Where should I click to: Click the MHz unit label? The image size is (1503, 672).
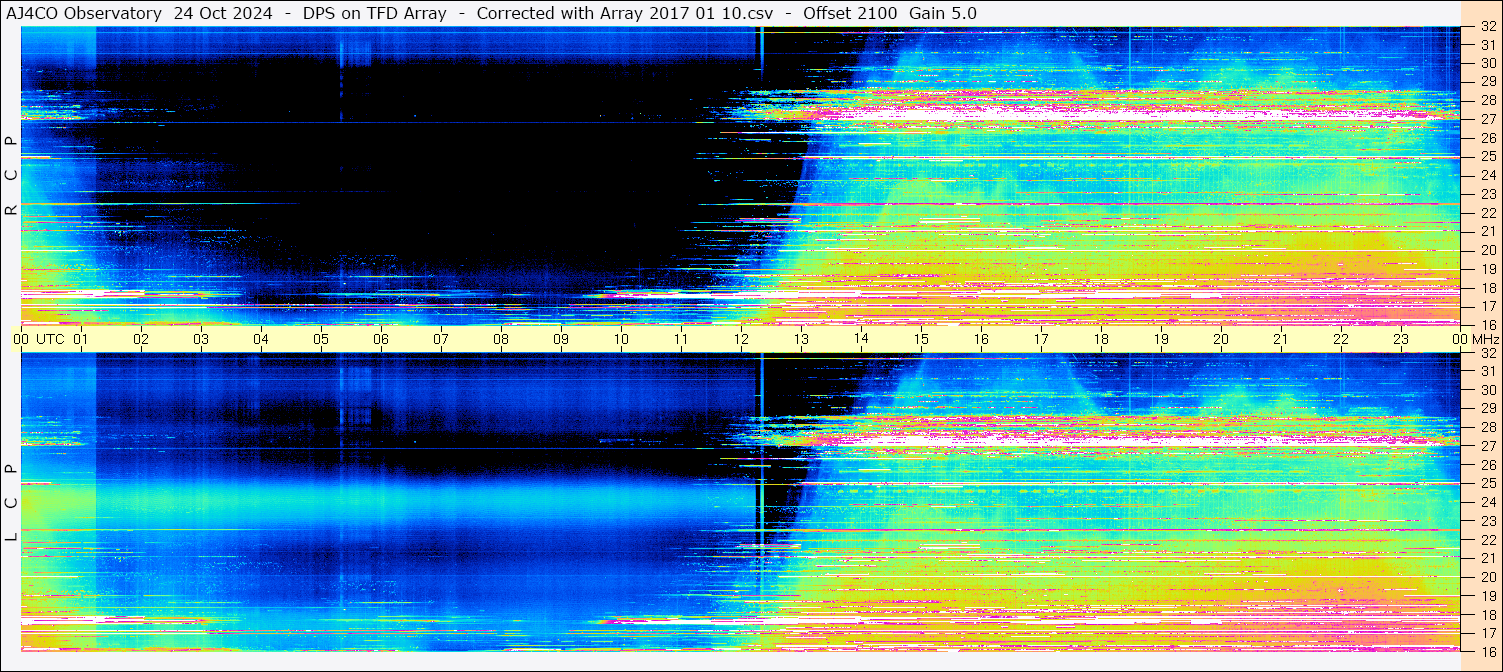click(1486, 339)
